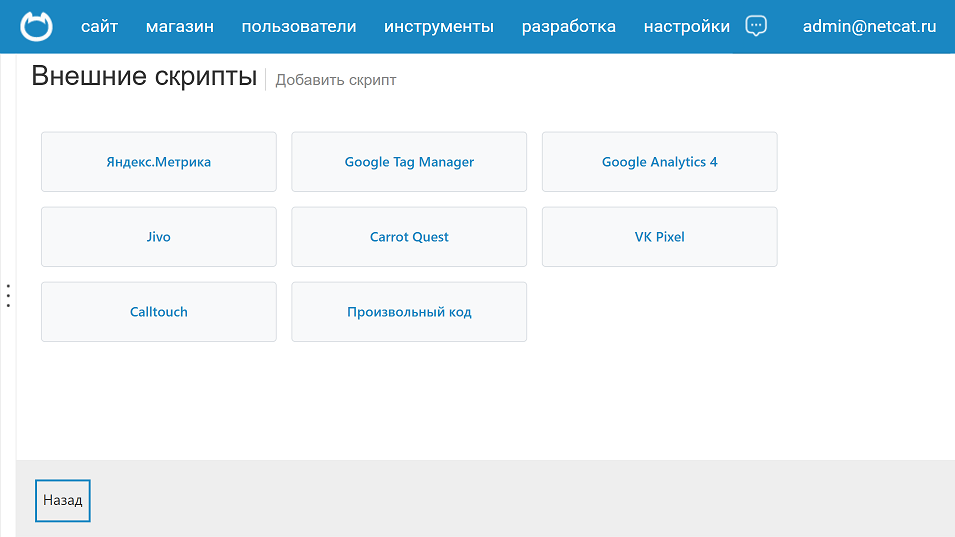
Task: Choose the VK Pixel tile
Action: pyautogui.click(x=659, y=237)
